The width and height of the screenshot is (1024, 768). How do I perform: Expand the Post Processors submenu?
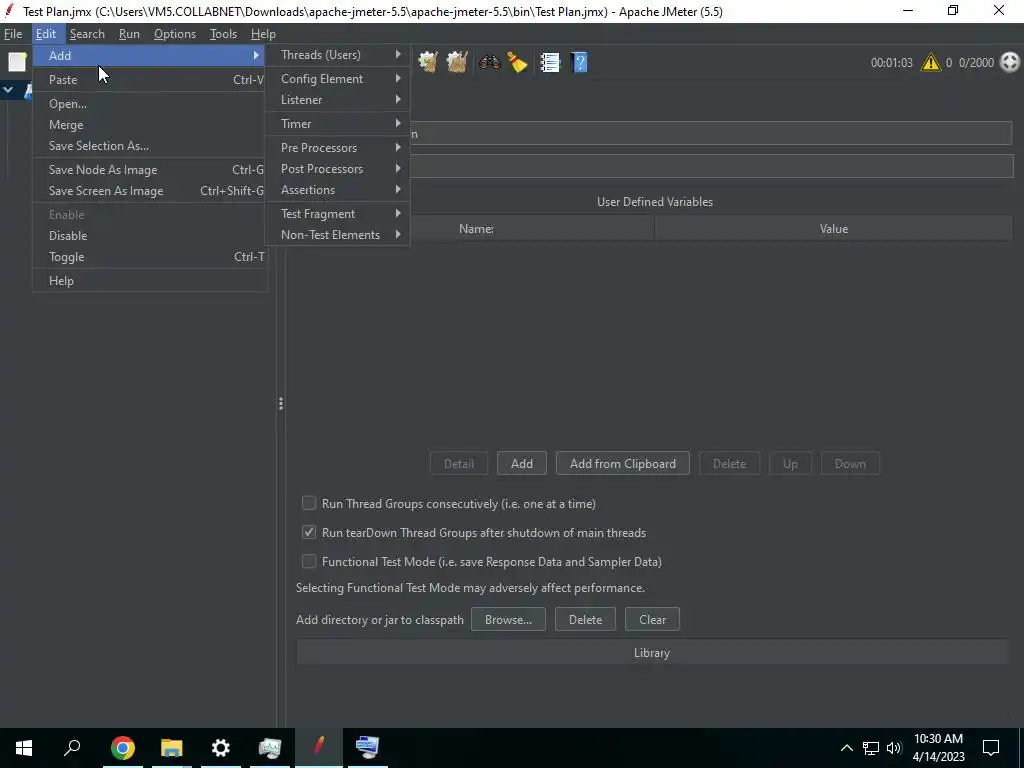click(x=337, y=168)
